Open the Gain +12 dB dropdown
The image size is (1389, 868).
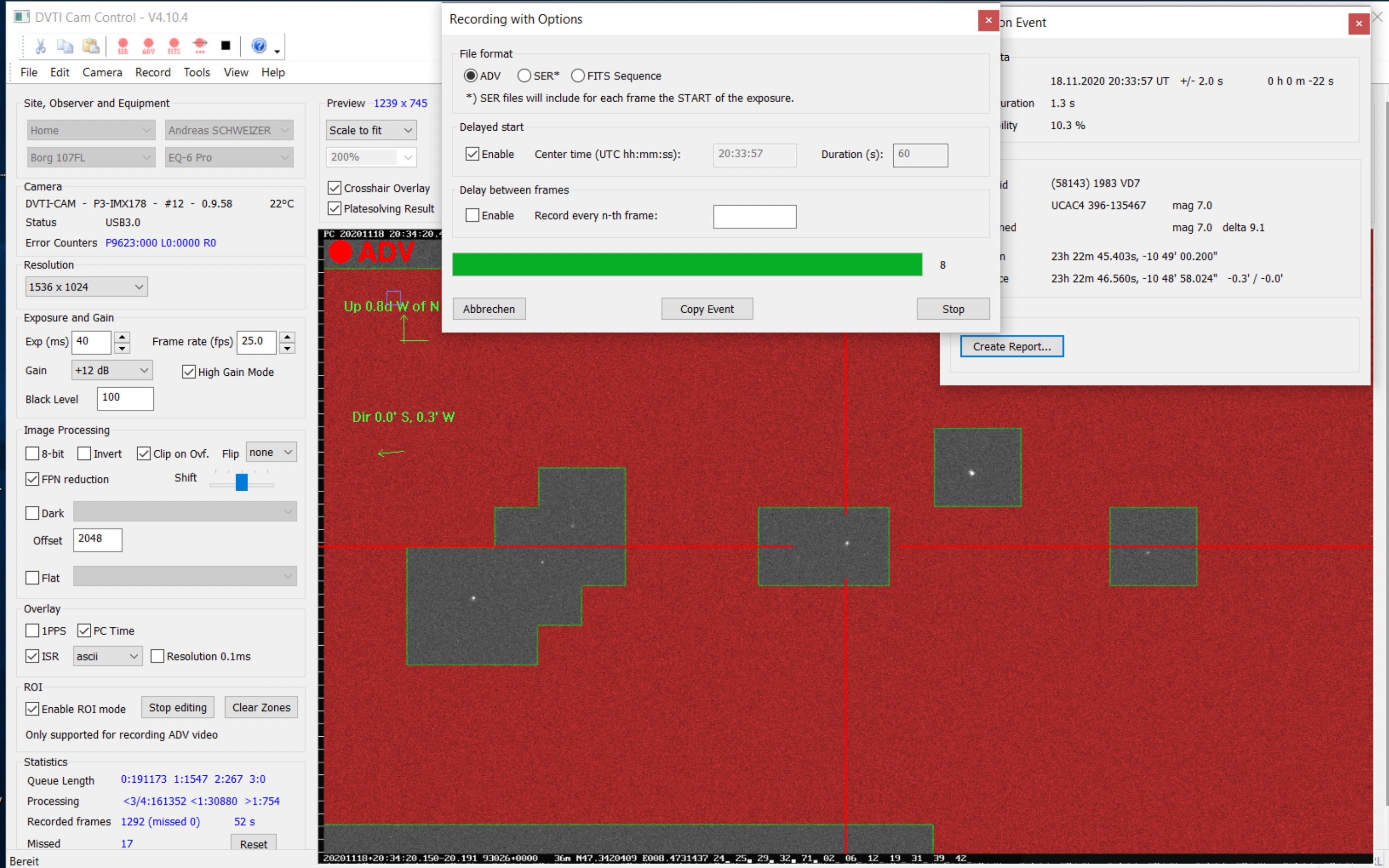click(x=112, y=370)
